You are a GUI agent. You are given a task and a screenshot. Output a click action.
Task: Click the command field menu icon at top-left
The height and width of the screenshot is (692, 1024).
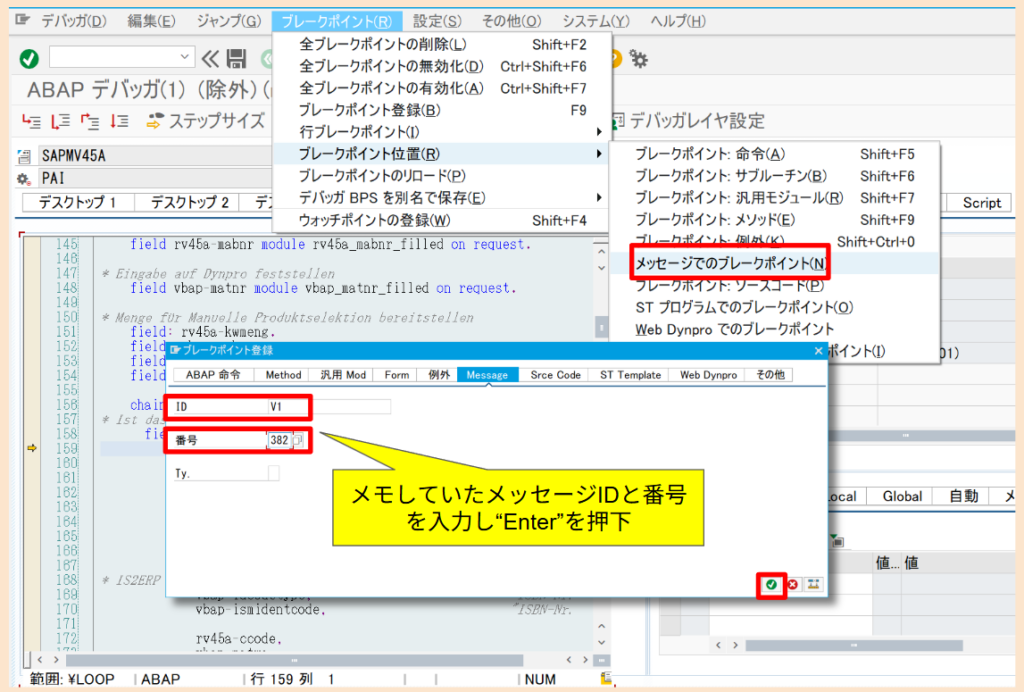23,20
